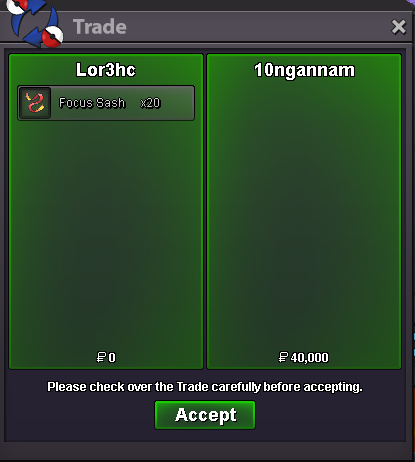The height and width of the screenshot is (462, 415).
Task: Click the Pokédollar symbol beside 0
Action: coord(101,357)
